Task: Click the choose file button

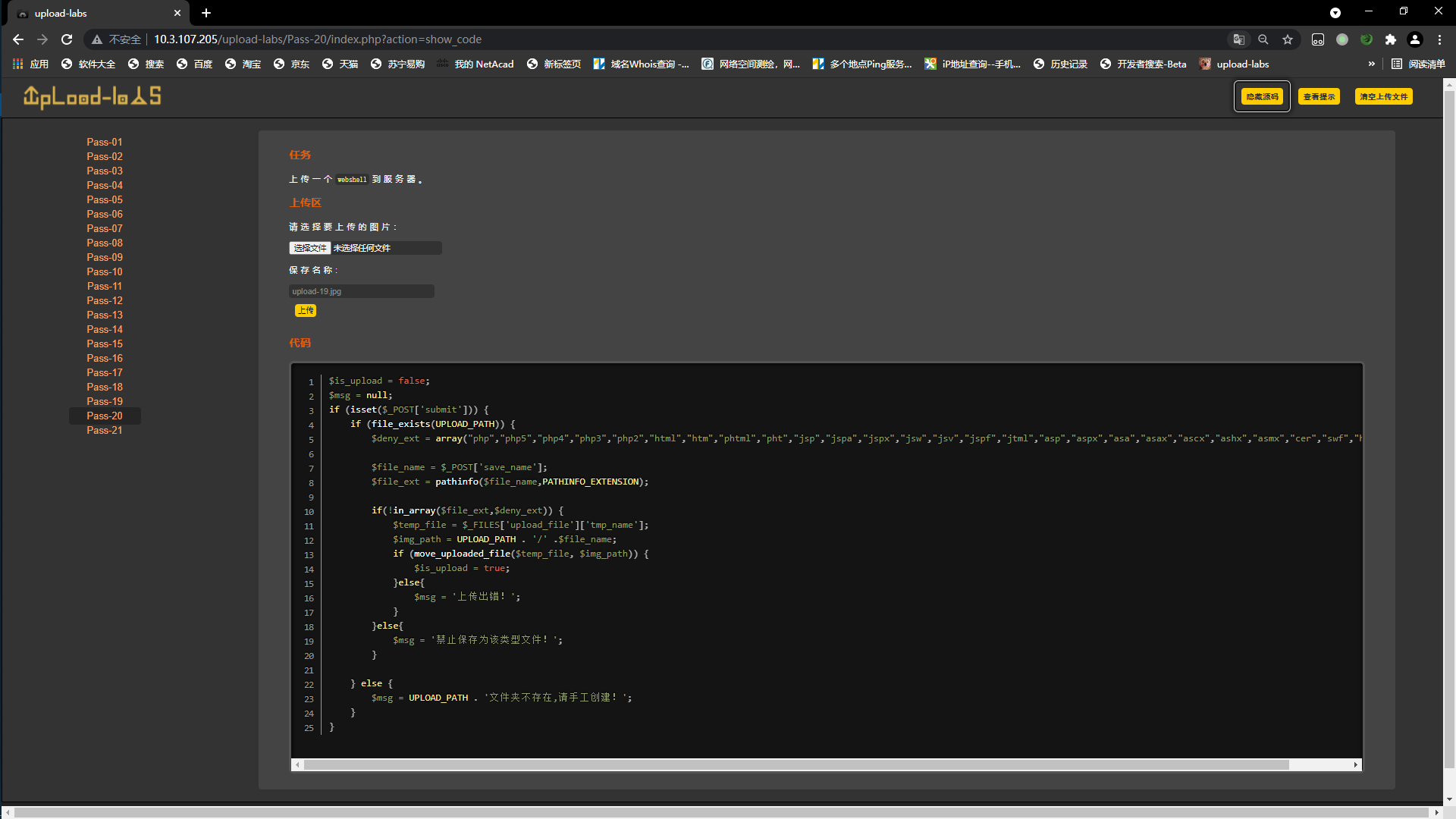Action: [310, 248]
